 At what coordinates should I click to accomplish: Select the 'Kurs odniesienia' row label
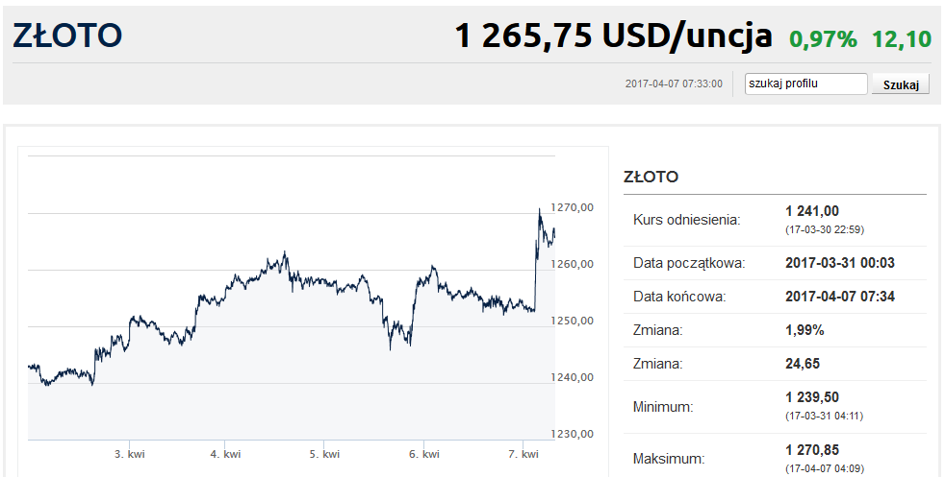[686, 219]
